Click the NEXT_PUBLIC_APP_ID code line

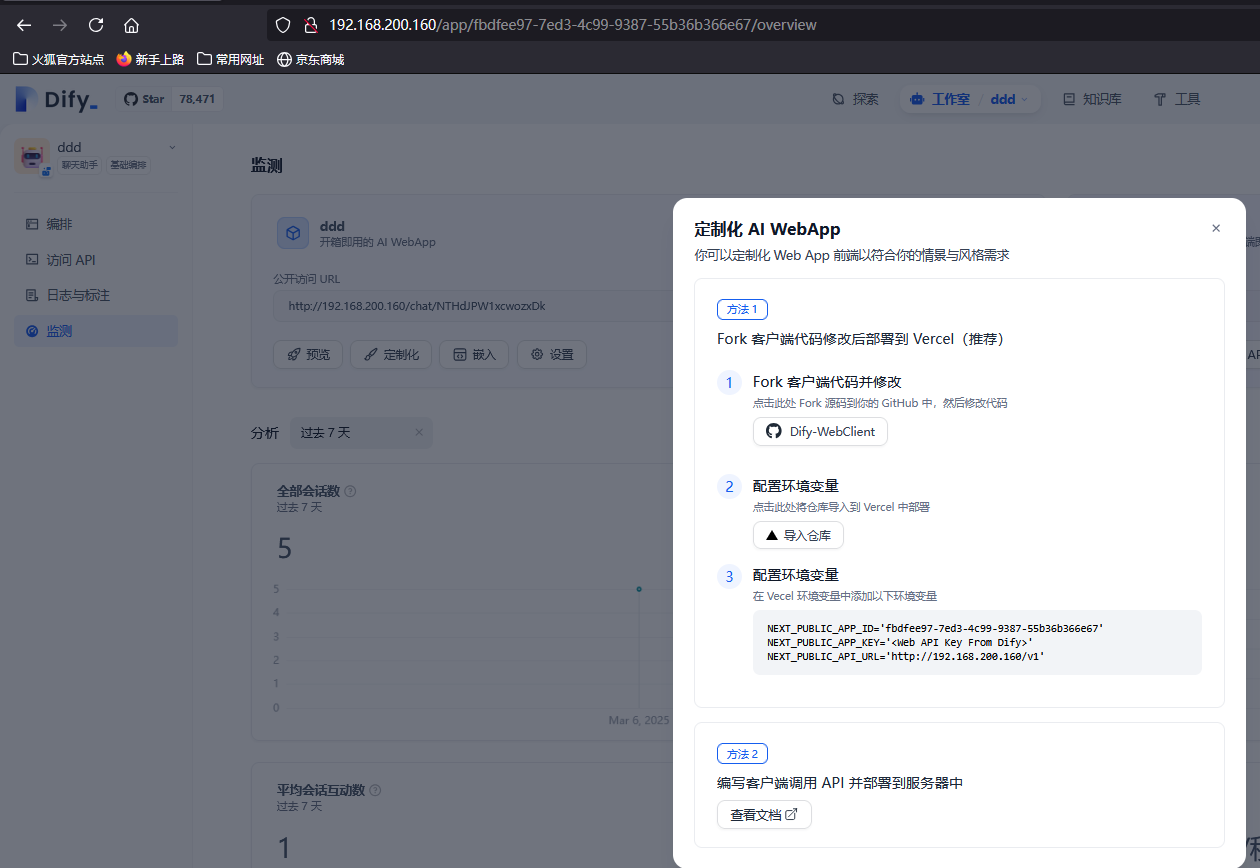click(935, 628)
